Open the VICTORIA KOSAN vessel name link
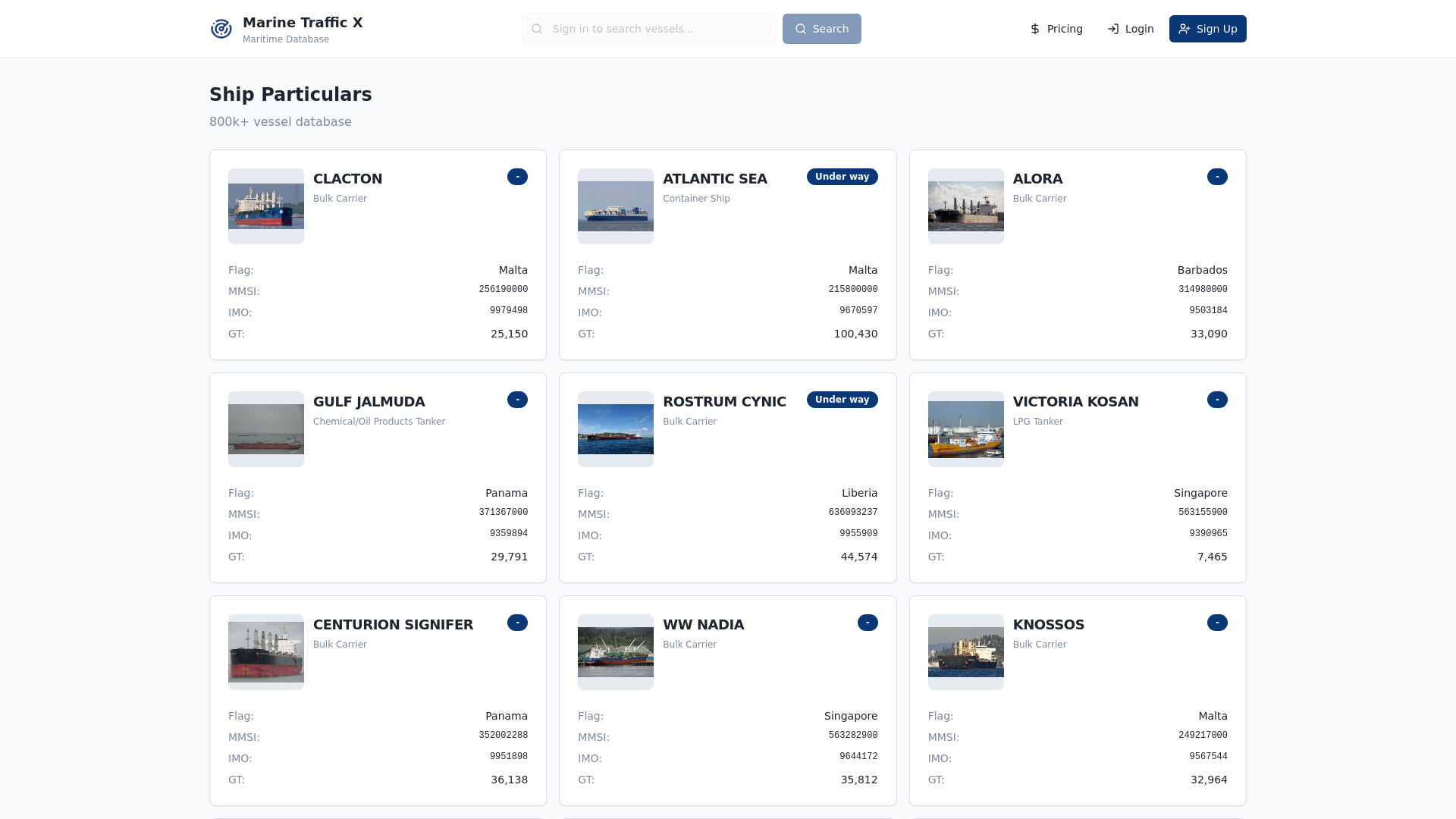 [1075, 402]
